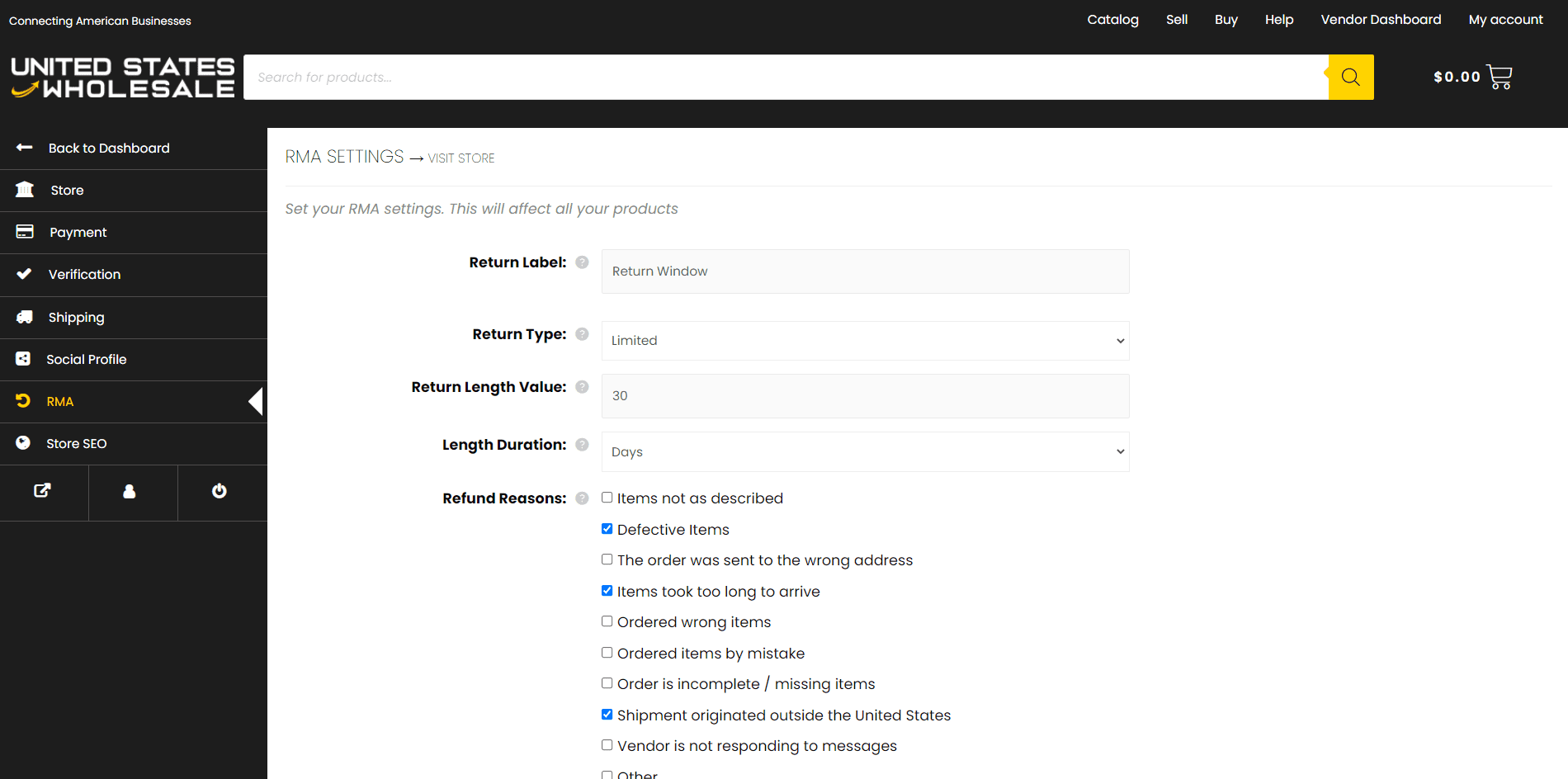Viewport: 1568px width, 779px height.
Task: Uncheck the Defective Items checkbox
Action: pyautogui.click(x=607, y=529)
